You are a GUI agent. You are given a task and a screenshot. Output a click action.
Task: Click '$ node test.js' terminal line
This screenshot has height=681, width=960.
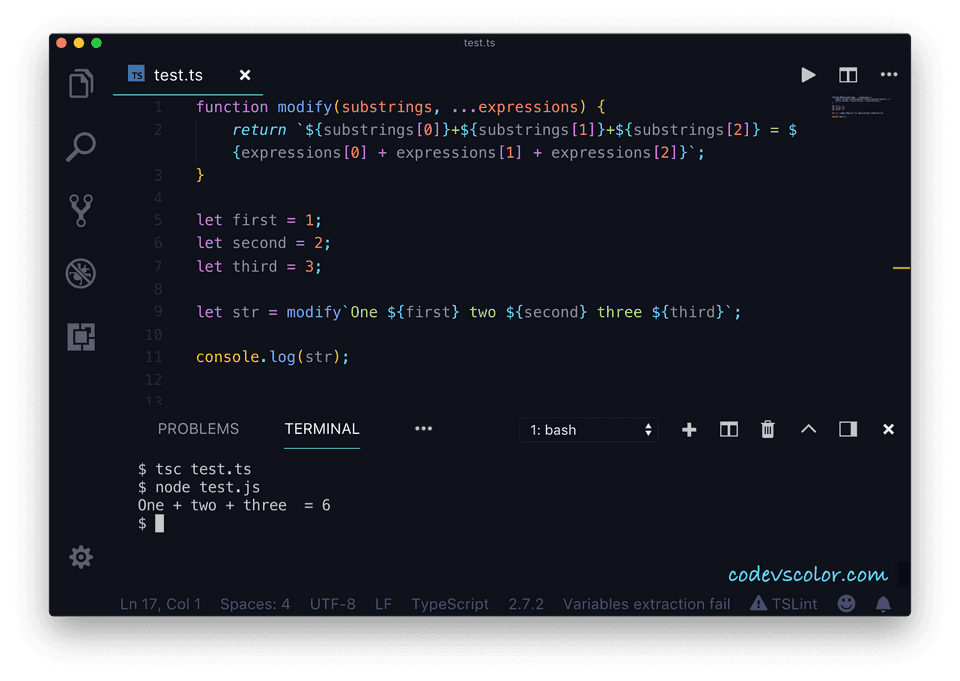click(199, 487)
